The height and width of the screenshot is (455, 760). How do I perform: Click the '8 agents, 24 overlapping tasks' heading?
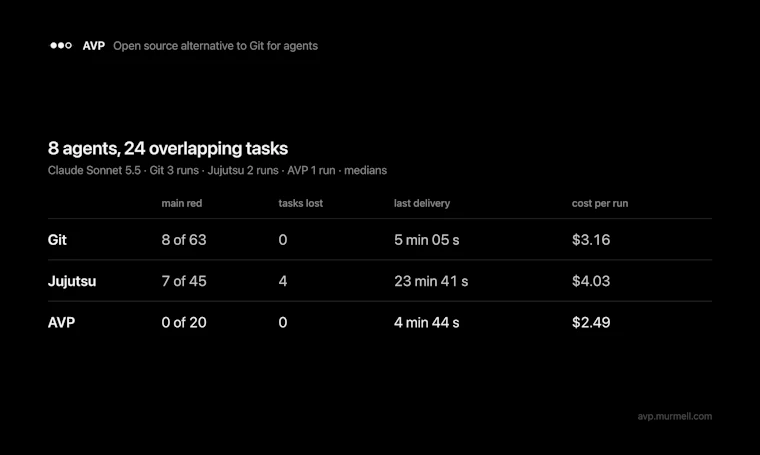tap(168, 148)
